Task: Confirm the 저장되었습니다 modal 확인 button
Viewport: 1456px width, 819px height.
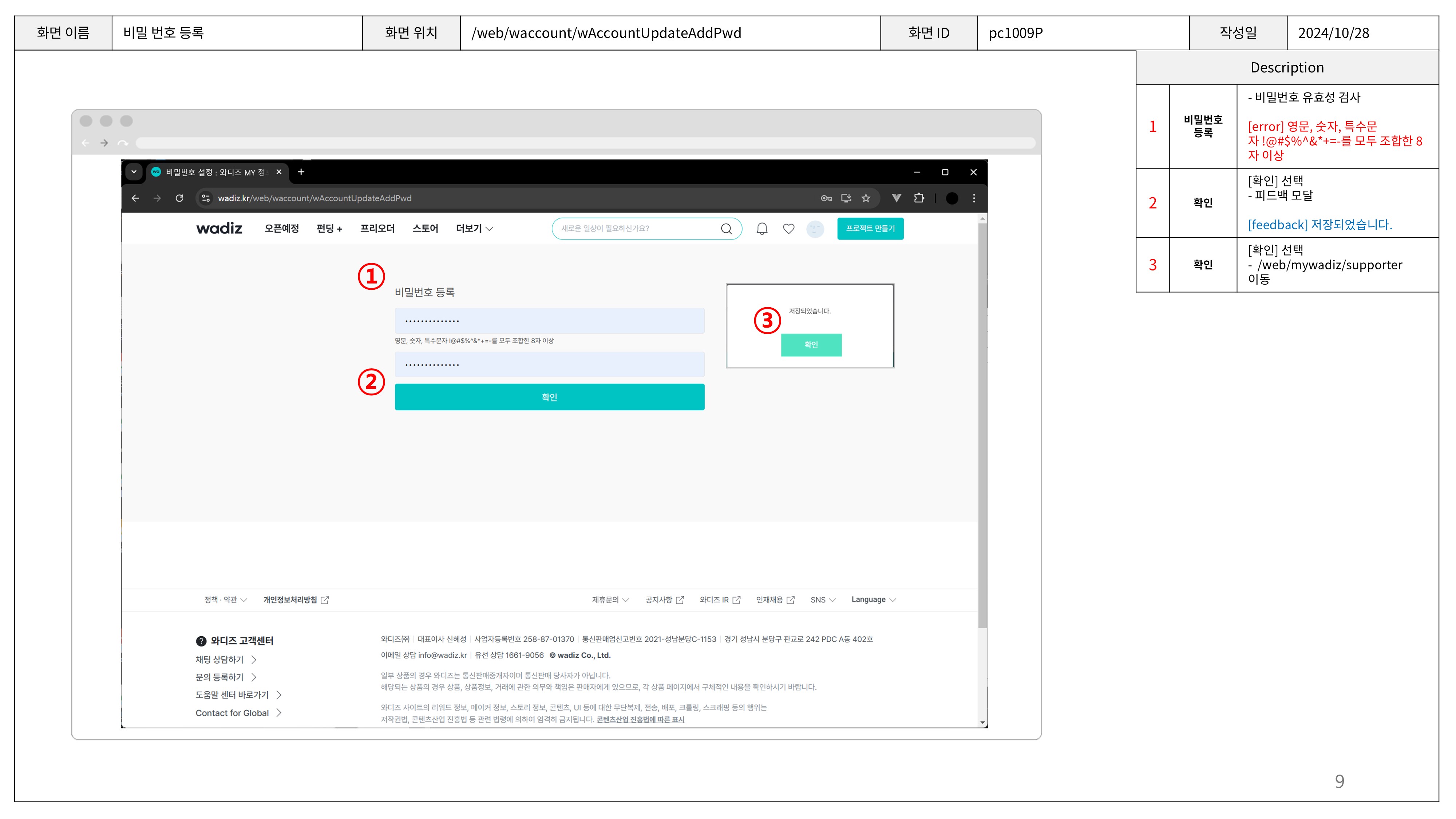Action: click(811, 345)
